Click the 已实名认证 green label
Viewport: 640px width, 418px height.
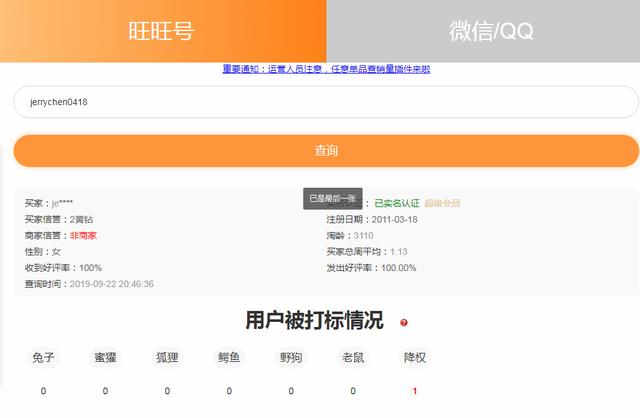(x=397, y=203)
